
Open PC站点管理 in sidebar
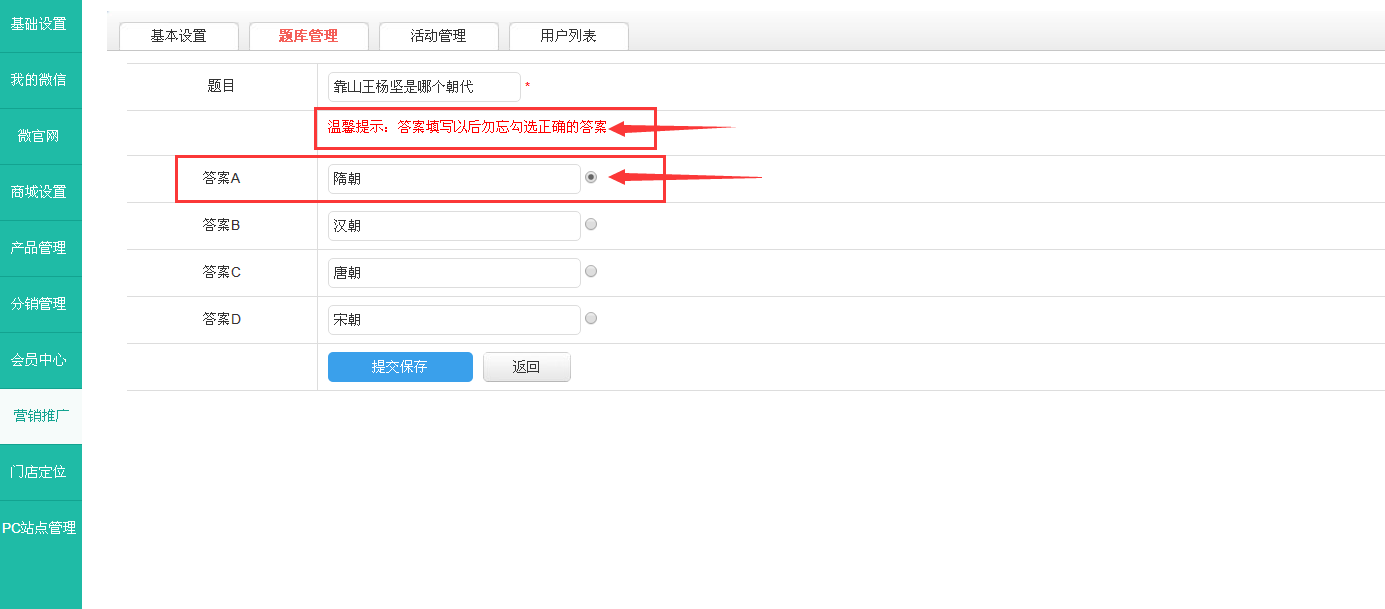pyautogui.click(x=40, y=528)
